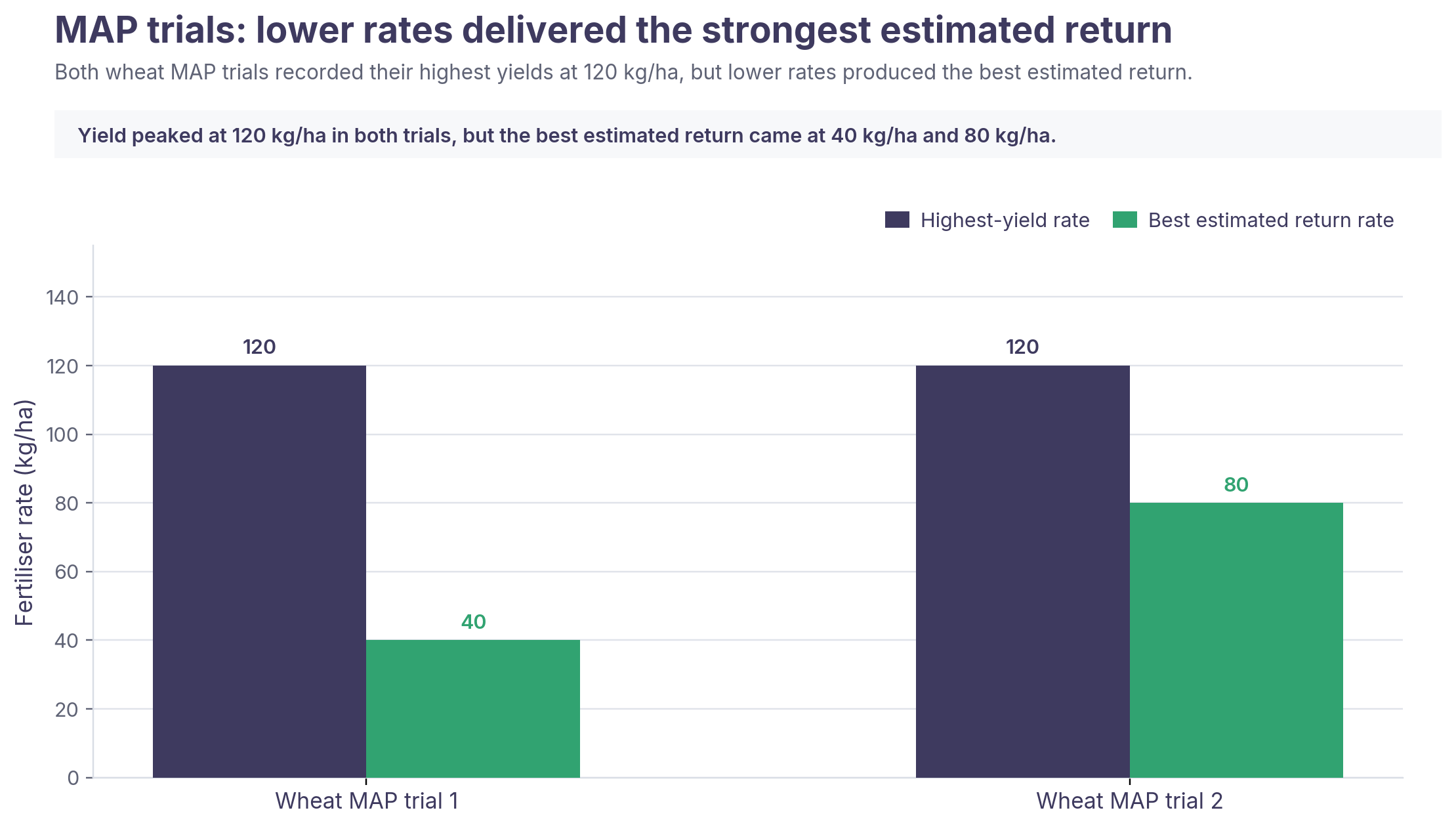Select the Wheat MAP trial 1 axis label
Viewport: 1456px width, 827px height.
click(366, 801)
